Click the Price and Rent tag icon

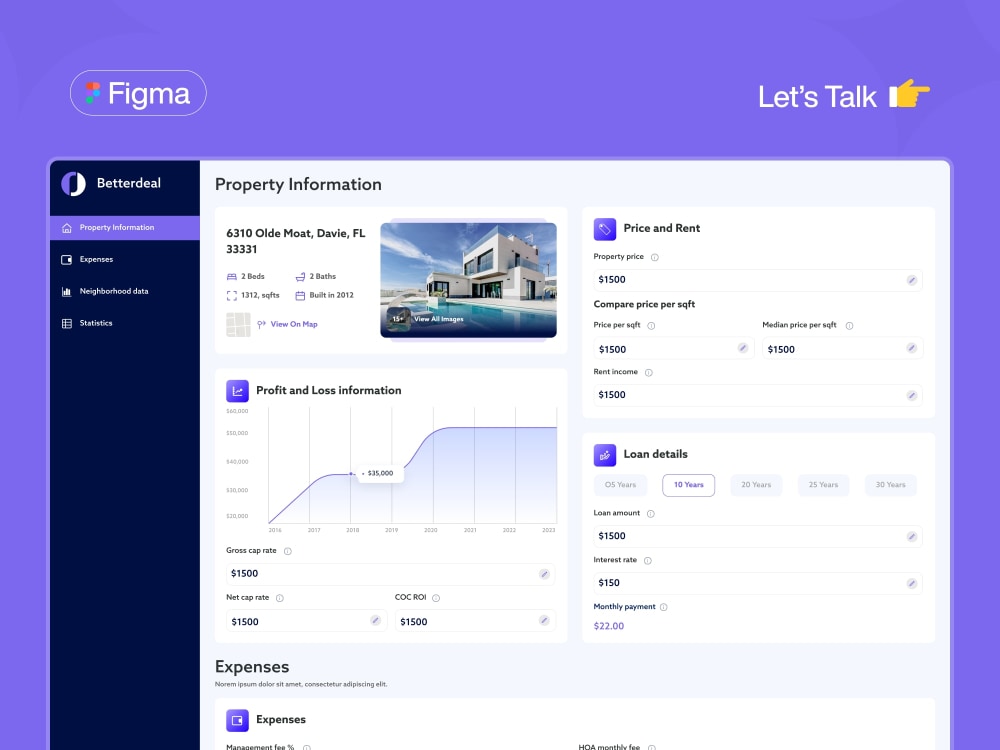[x=605, y=229]
